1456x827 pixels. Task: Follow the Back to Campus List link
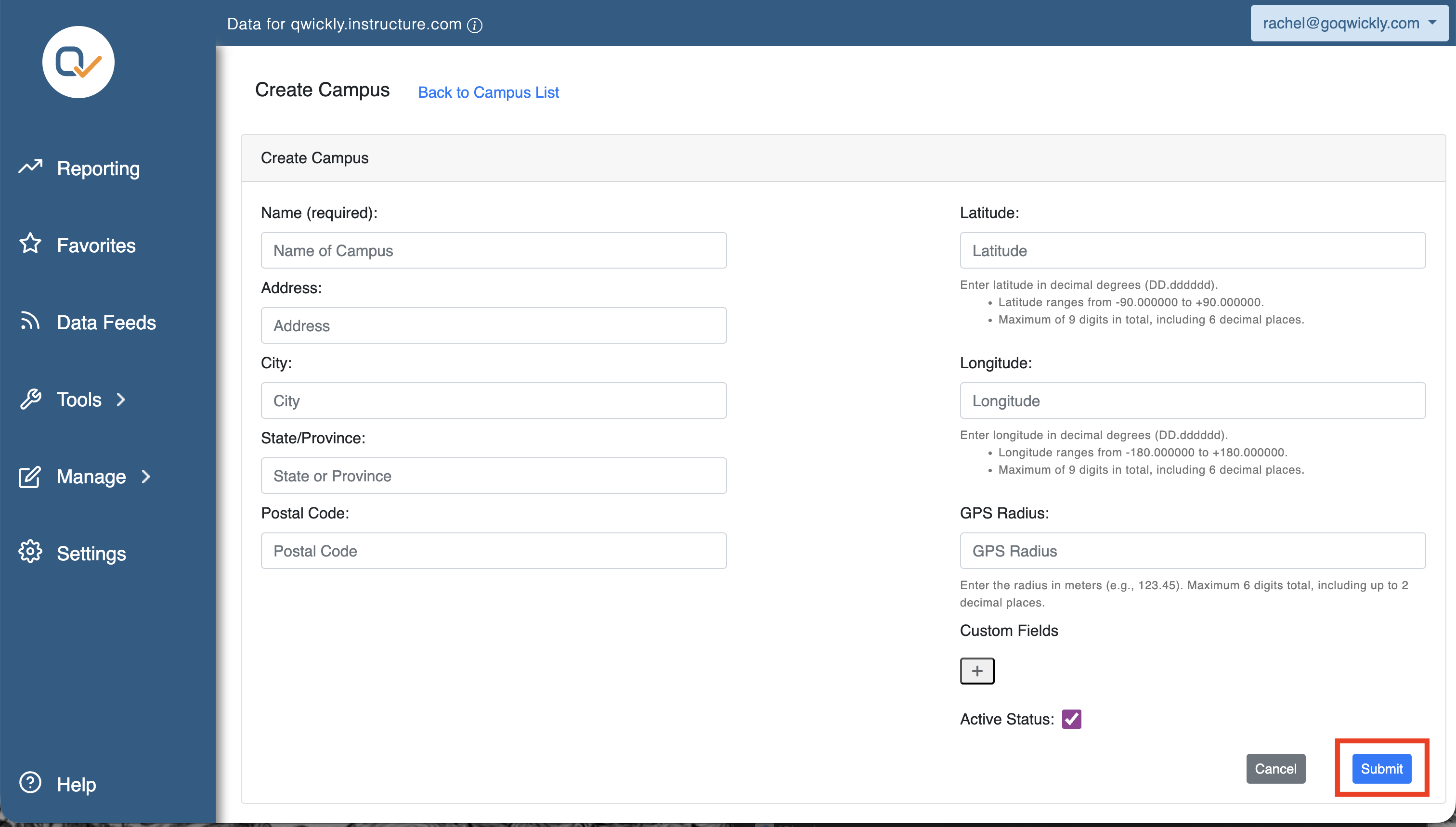click(x=489, y=92)
